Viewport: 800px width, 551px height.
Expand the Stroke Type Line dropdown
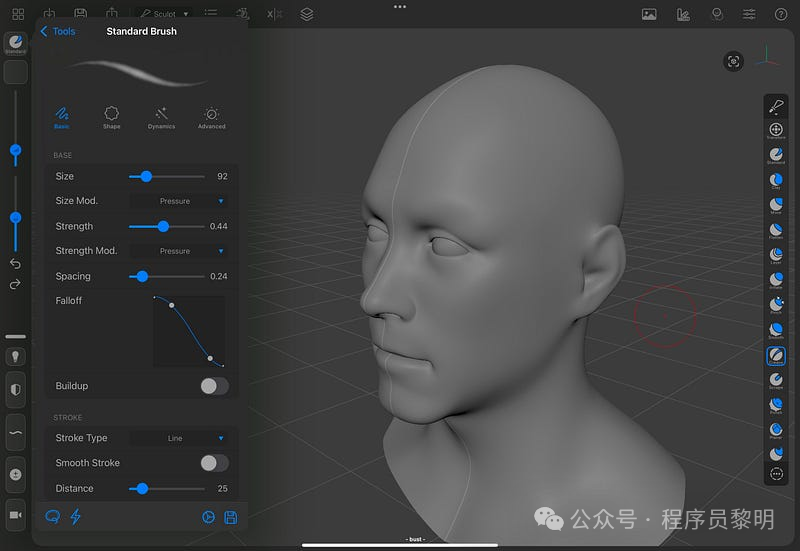[x=179, y=438]
